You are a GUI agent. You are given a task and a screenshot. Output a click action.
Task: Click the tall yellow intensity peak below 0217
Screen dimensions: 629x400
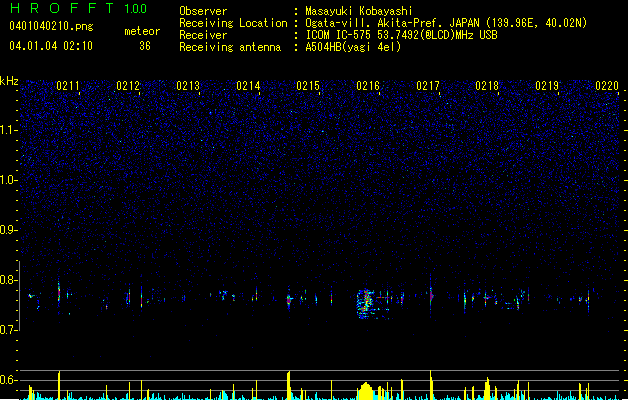[x=431, y=385]
